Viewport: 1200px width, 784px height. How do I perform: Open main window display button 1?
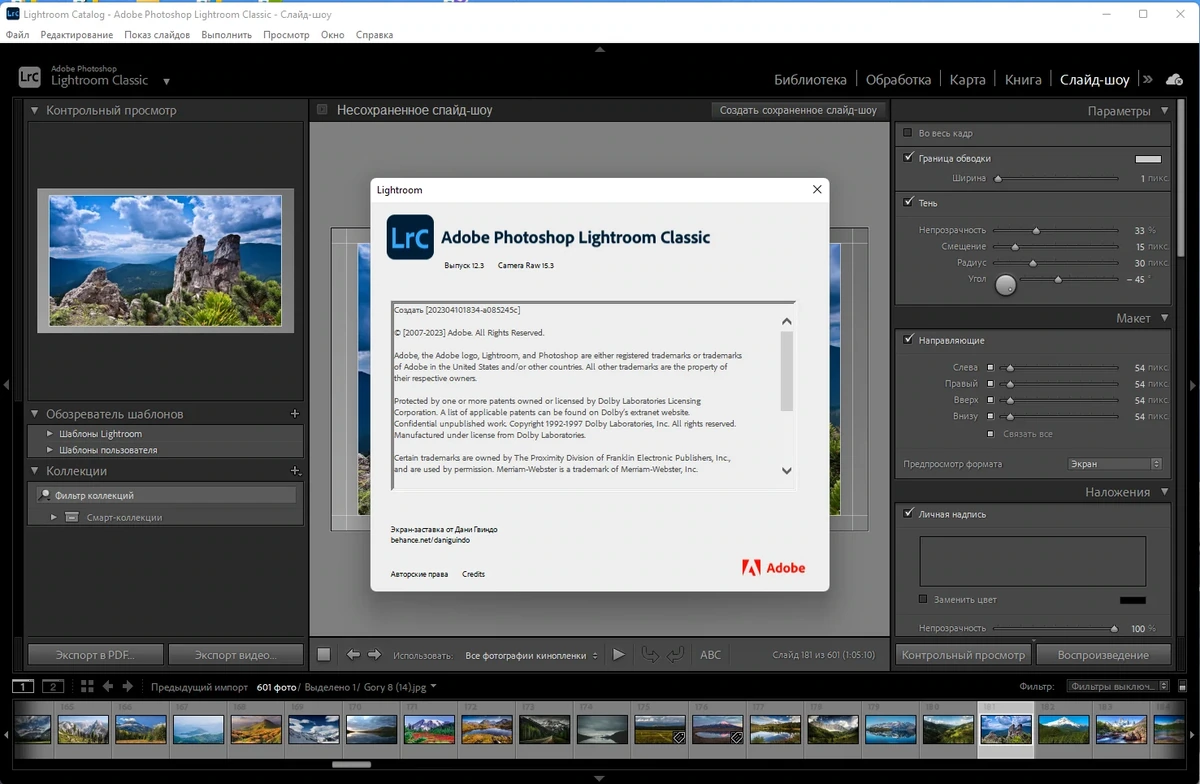(23, 686)
